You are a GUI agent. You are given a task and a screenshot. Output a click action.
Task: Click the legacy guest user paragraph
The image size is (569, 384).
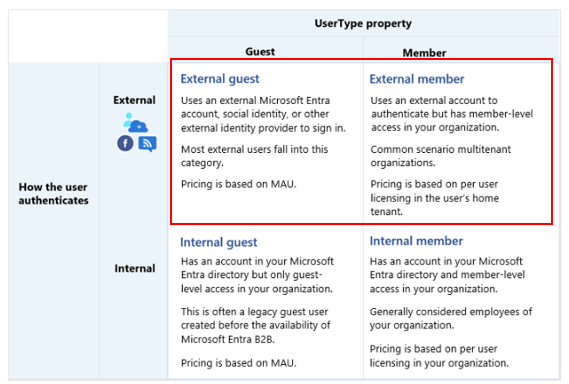coord(255,325)
